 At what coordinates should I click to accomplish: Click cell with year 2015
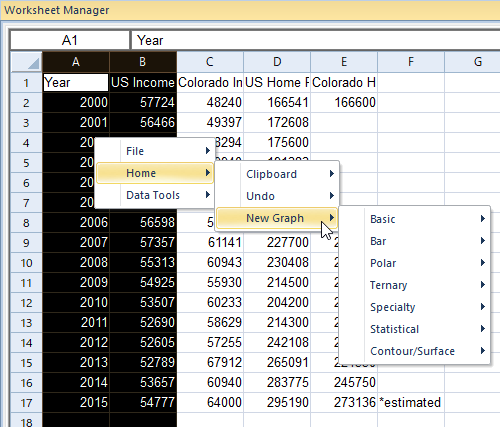click(76, 402)
